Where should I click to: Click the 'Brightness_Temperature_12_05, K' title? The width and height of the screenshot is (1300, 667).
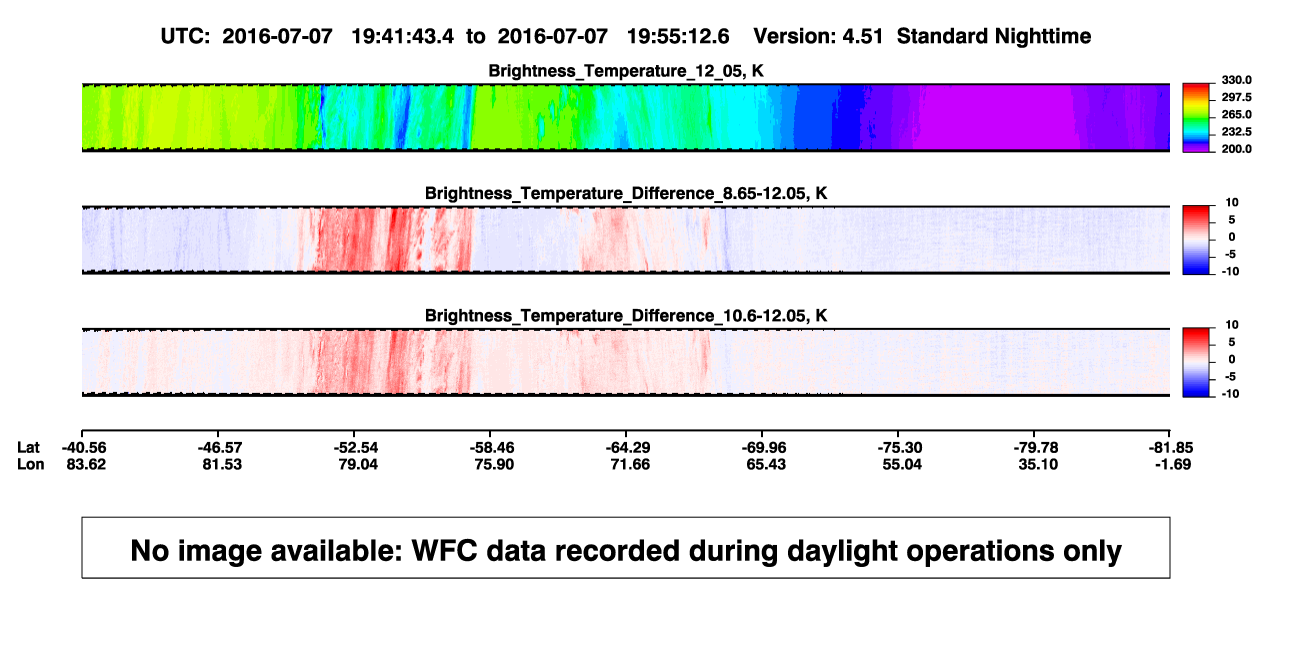pyautogui.click(x=626, y=71)
